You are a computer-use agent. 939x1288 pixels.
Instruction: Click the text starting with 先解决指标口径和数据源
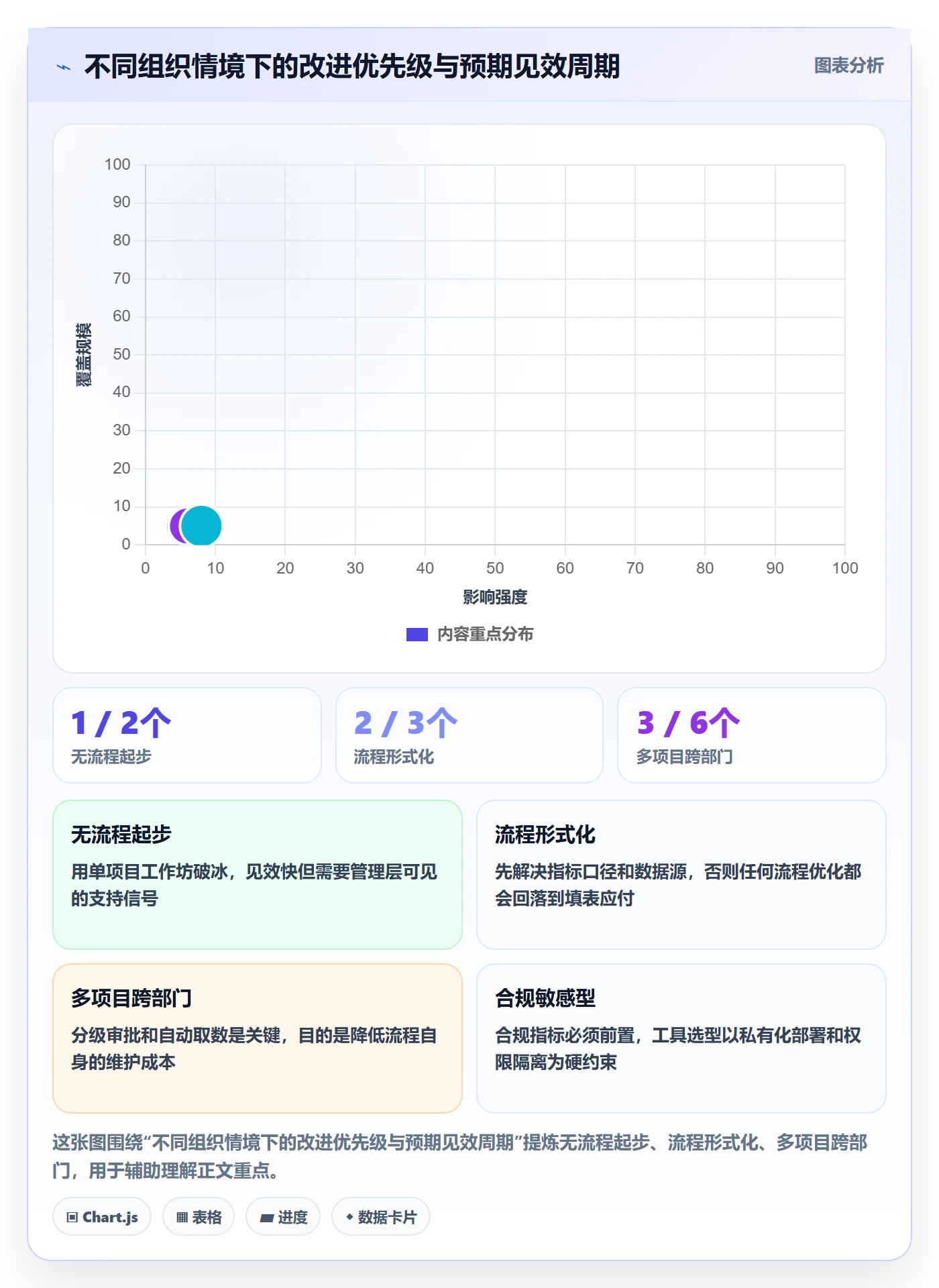click(x=678, y=885)
